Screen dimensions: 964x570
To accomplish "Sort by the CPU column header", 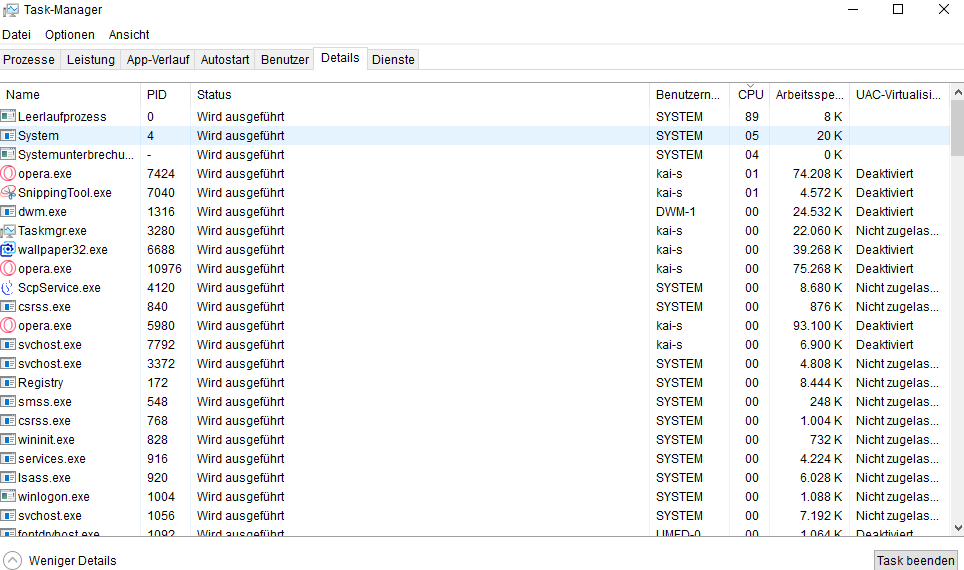I will [x=750, y=95].
